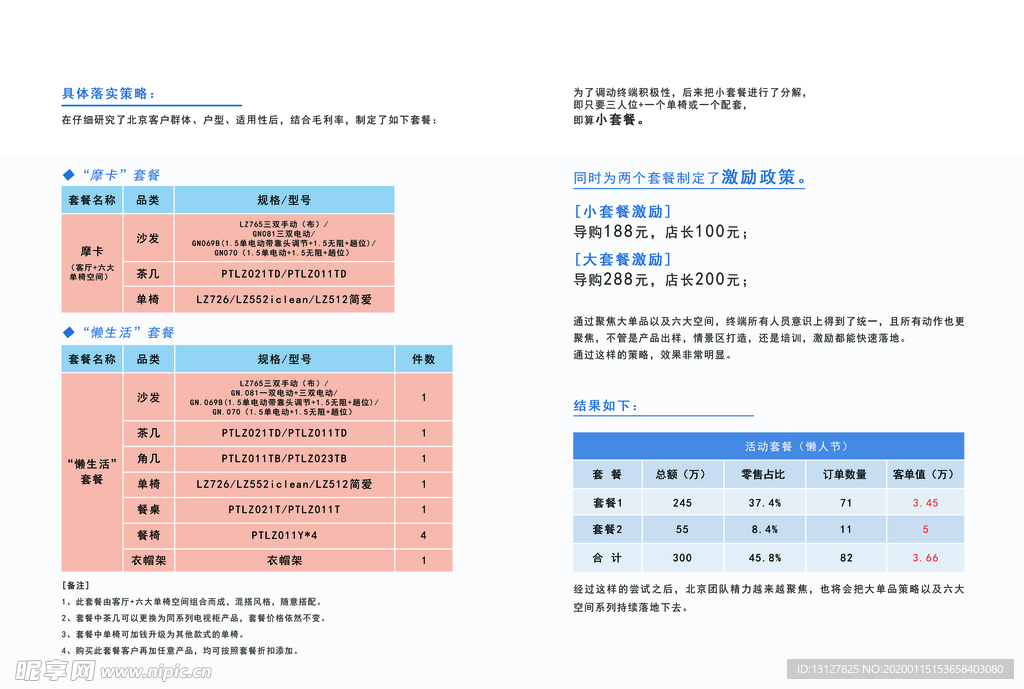1024x689 pixels.
Task: Select note 3 about 单椅加钱升级
Action: [153, 634]
